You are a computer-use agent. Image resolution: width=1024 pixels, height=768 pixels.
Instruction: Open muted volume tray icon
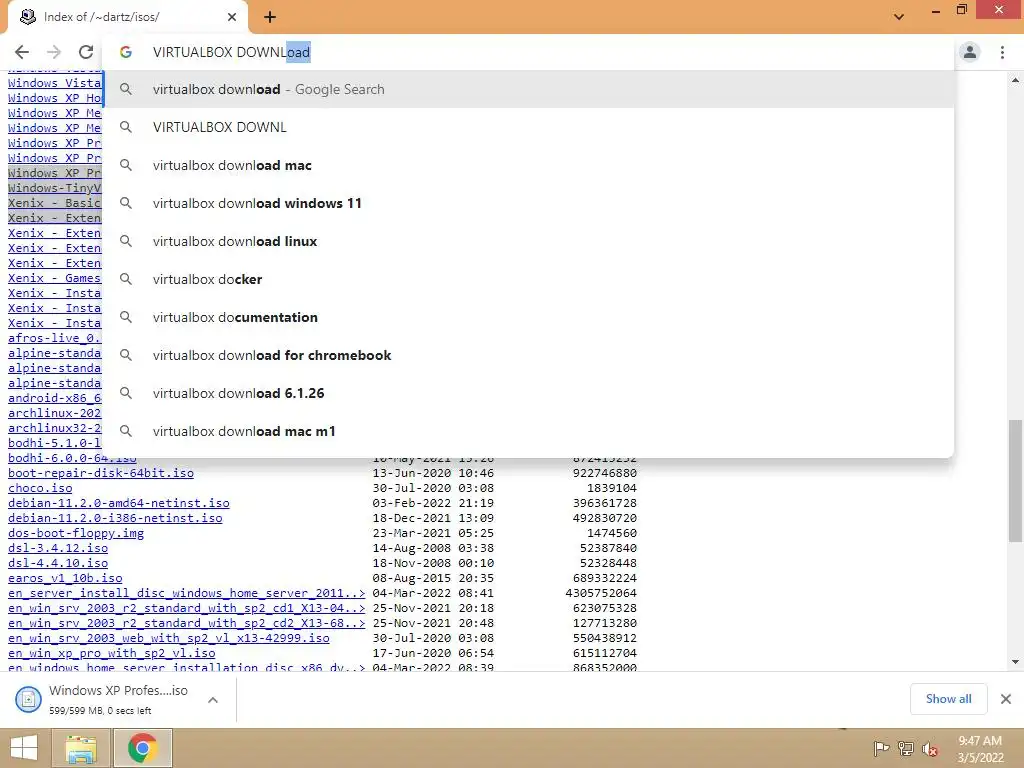tap(930, 749)
